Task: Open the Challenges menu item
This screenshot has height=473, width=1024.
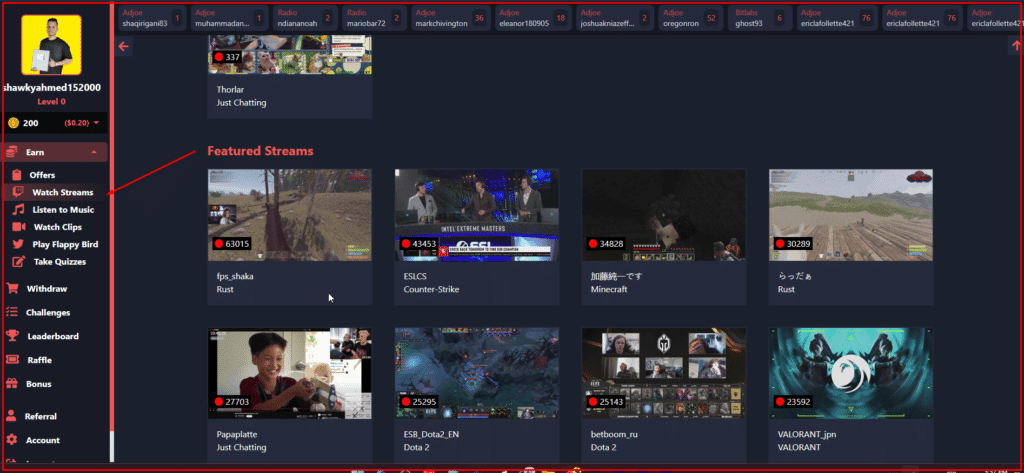Action: pyautogui.click(x=48, y=312)
